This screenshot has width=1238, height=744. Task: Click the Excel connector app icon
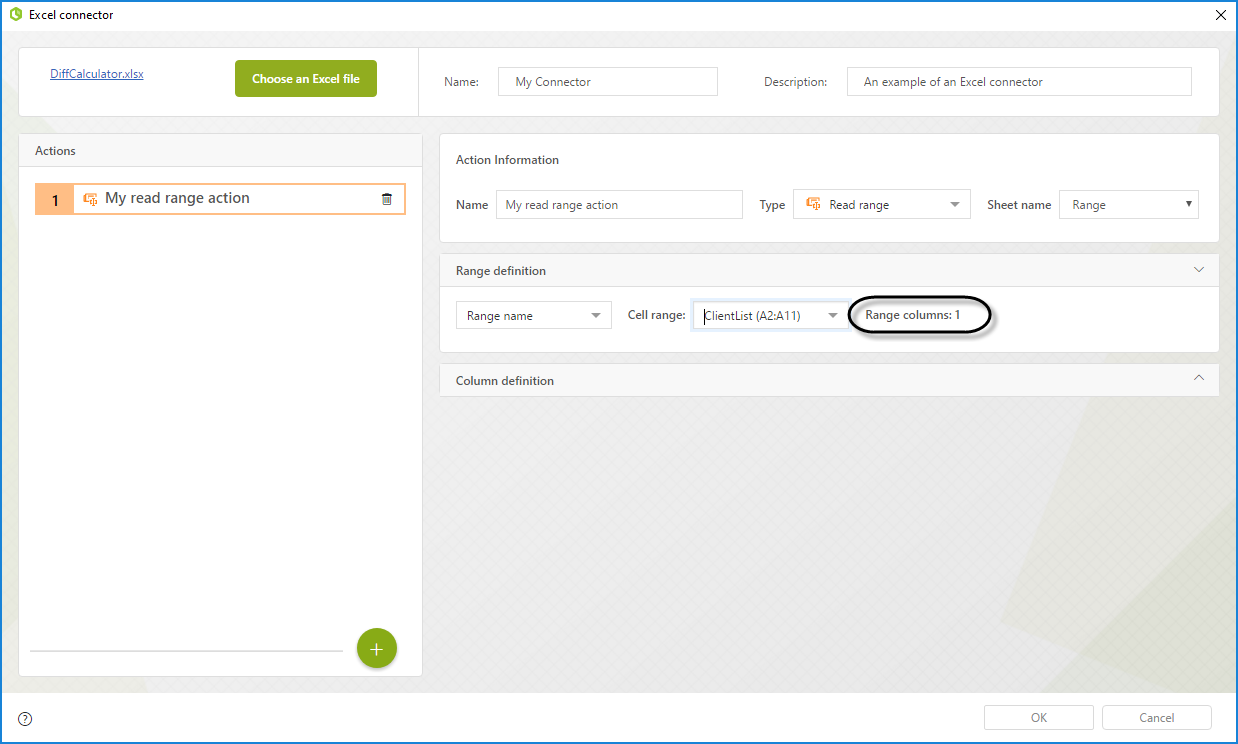coord(15,15)
